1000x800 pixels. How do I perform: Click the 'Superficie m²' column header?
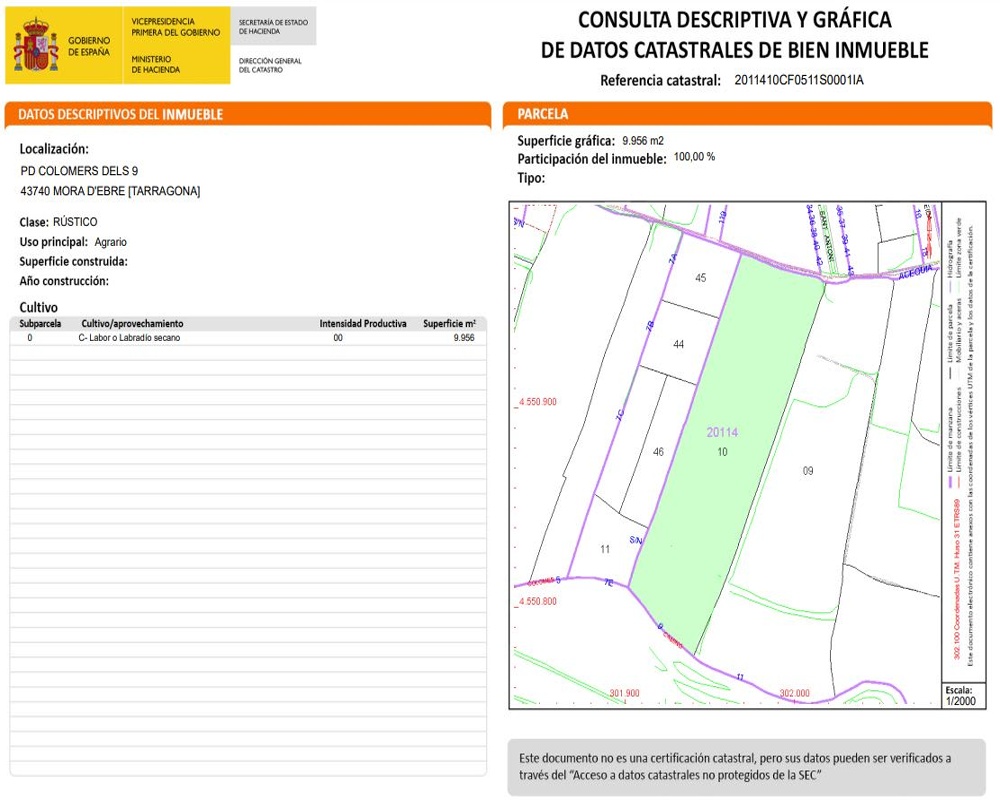[449, 323]
